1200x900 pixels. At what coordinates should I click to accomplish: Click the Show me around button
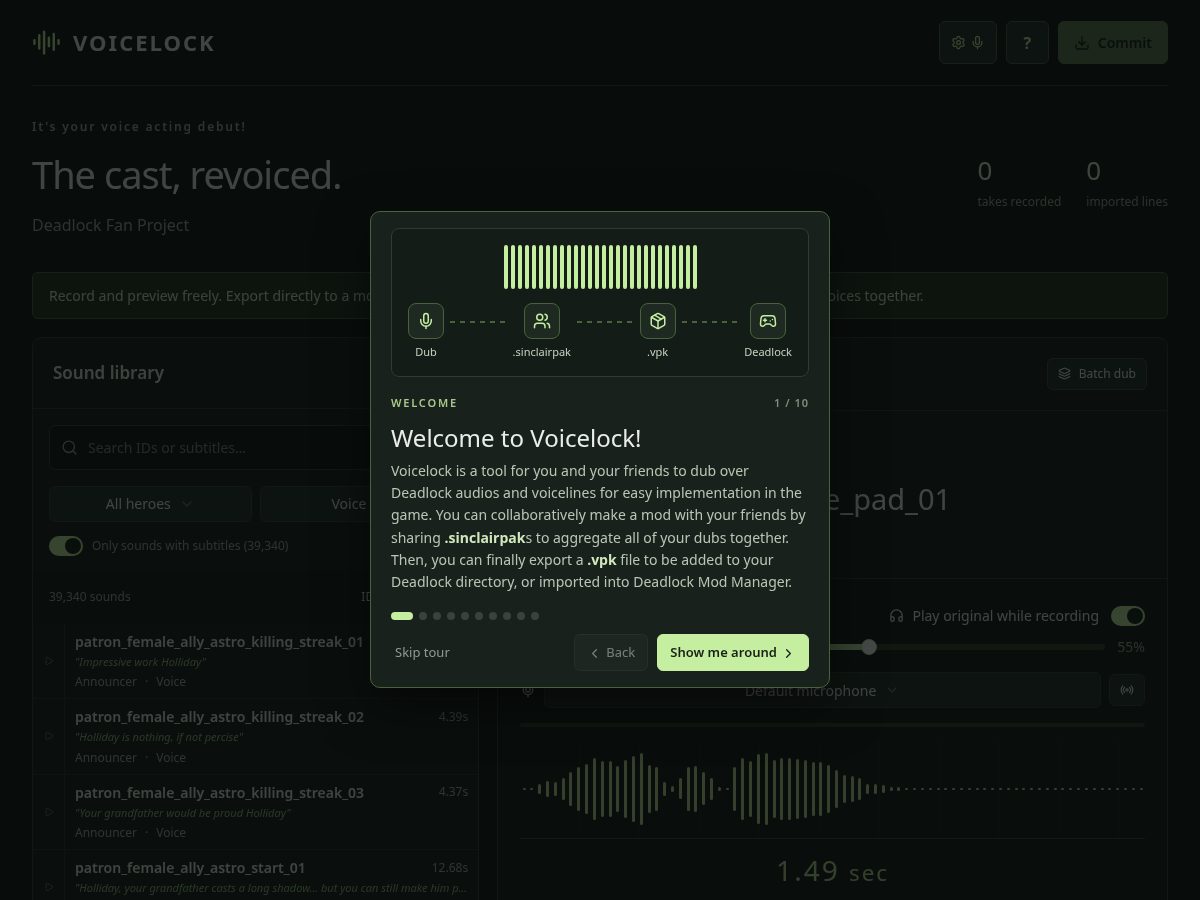pos(733,653)
